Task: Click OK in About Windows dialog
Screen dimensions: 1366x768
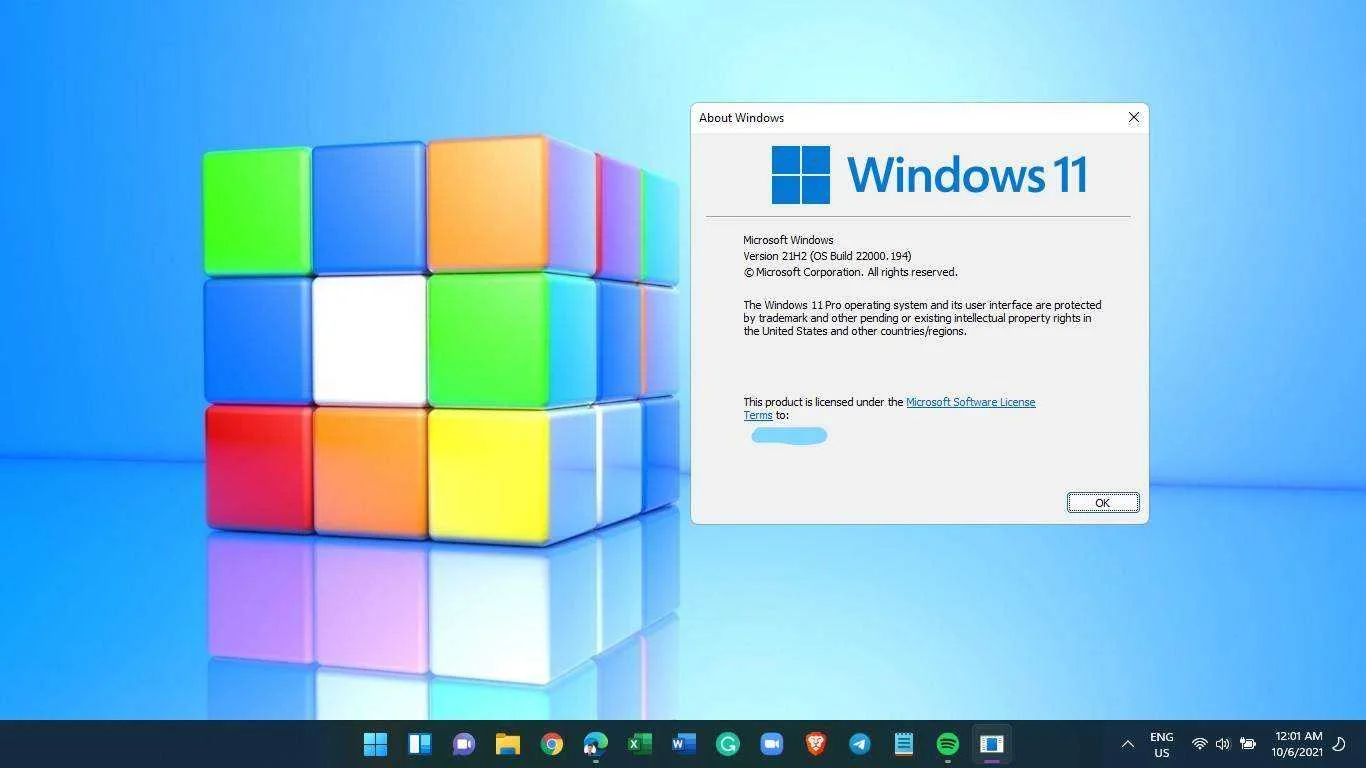Action: click(1102, 502)
